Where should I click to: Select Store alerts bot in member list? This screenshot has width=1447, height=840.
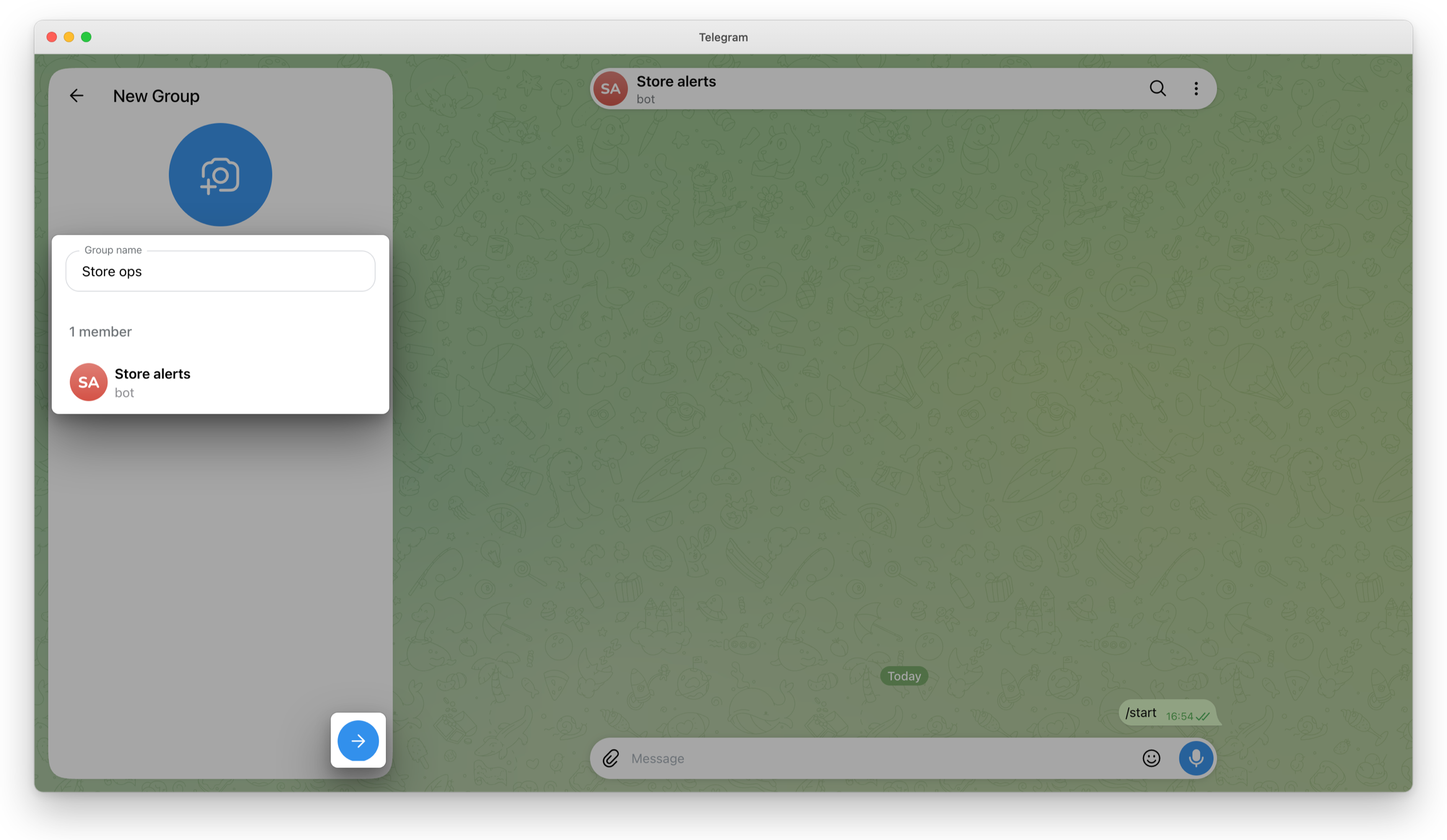click(220, 382)
